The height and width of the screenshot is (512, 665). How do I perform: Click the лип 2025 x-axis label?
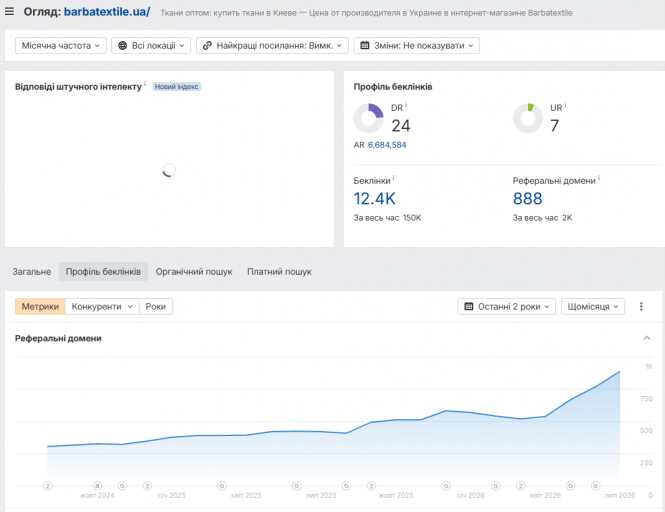click(321, 495)
